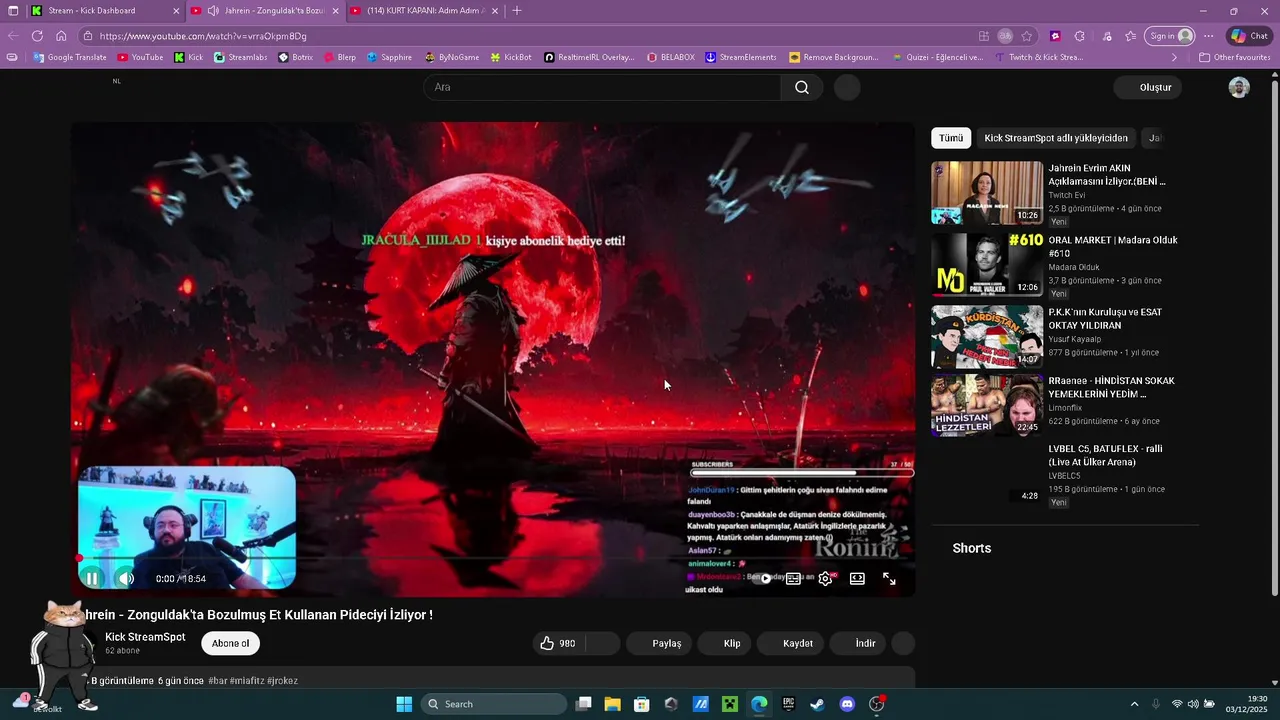Open the Kick StreamSpot channel name
Screen dimensions: 1280x720
(x=145, y=637)
